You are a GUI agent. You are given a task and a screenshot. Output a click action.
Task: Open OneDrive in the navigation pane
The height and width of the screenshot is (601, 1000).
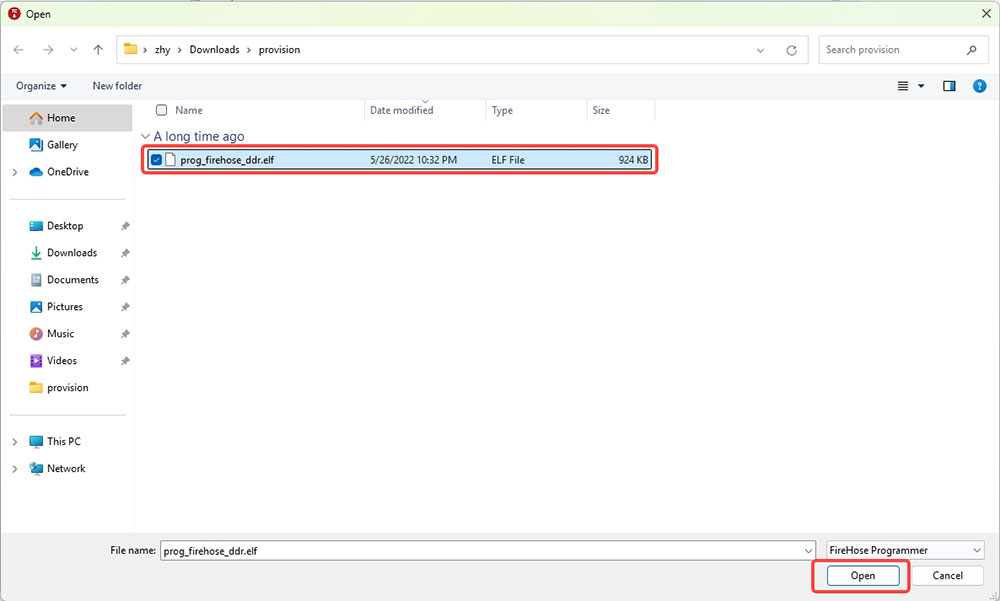[x=68, y=172]
